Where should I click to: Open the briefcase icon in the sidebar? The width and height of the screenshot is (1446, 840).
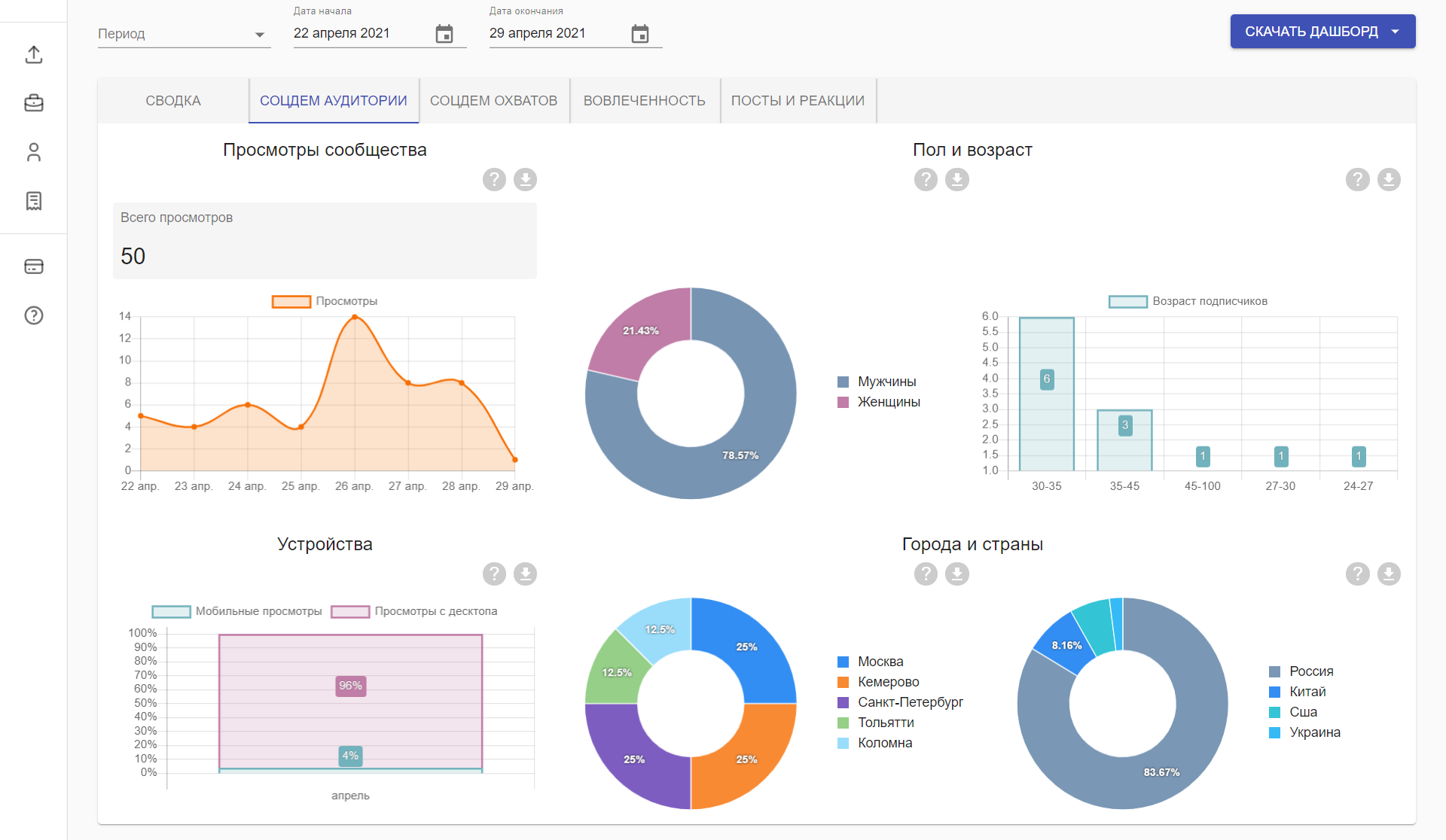tap(34, 103)
